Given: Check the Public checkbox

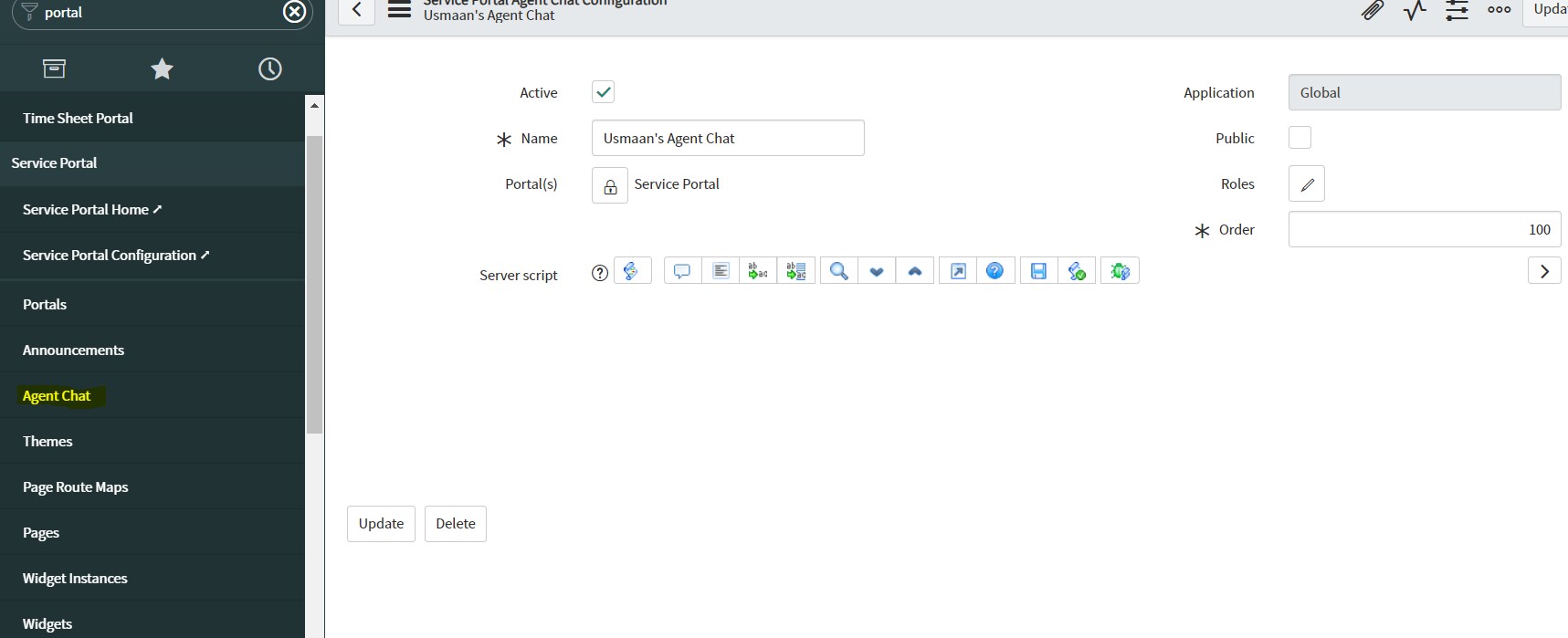Looking at the screenshot, I should (x=1300, y=137).
